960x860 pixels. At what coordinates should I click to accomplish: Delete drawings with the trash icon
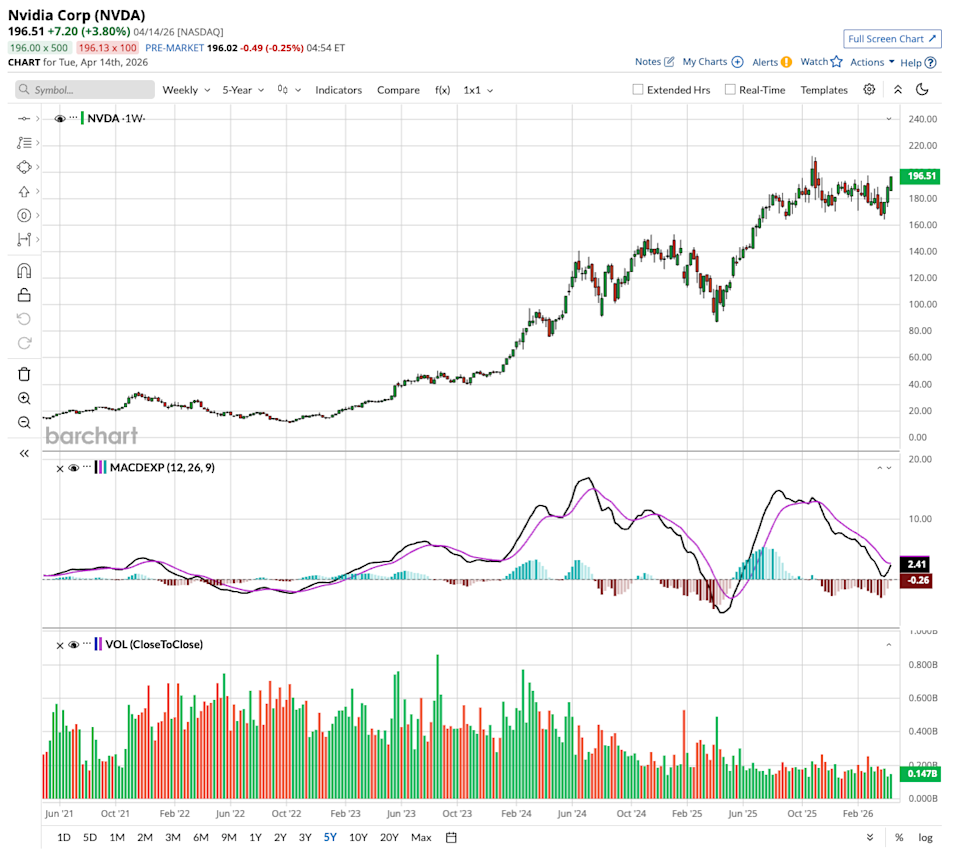24,374
